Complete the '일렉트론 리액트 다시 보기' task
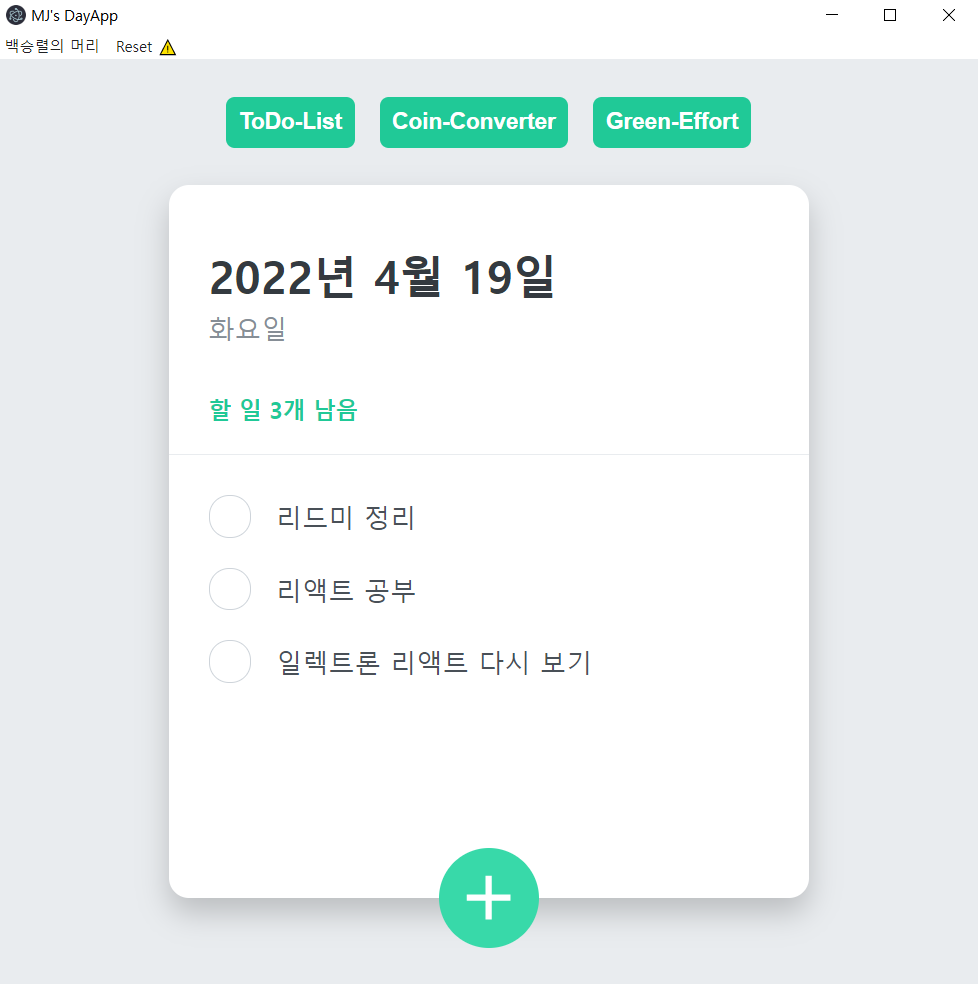978x984 pixels. [x=230, y=661]
